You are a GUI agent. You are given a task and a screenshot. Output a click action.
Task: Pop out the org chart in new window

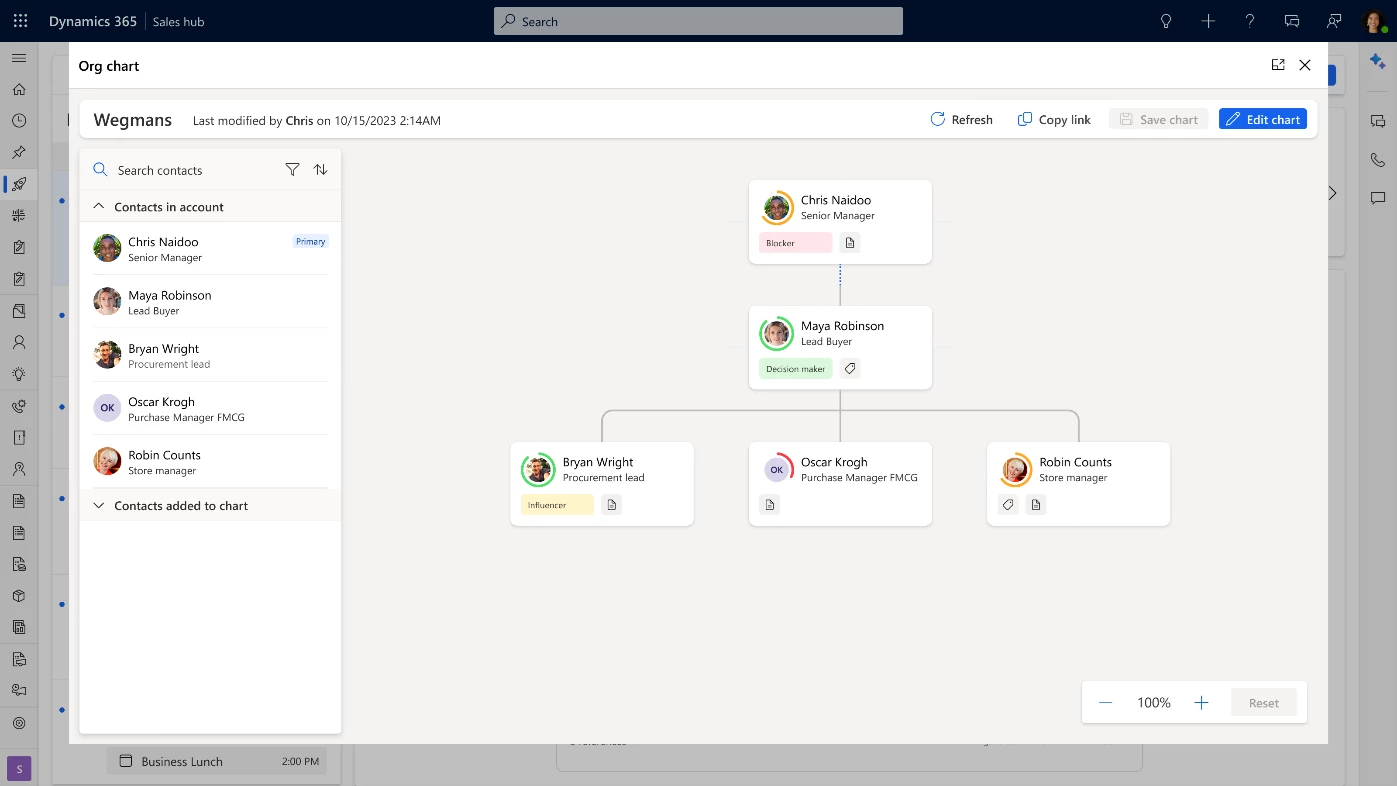point(1278,64)
